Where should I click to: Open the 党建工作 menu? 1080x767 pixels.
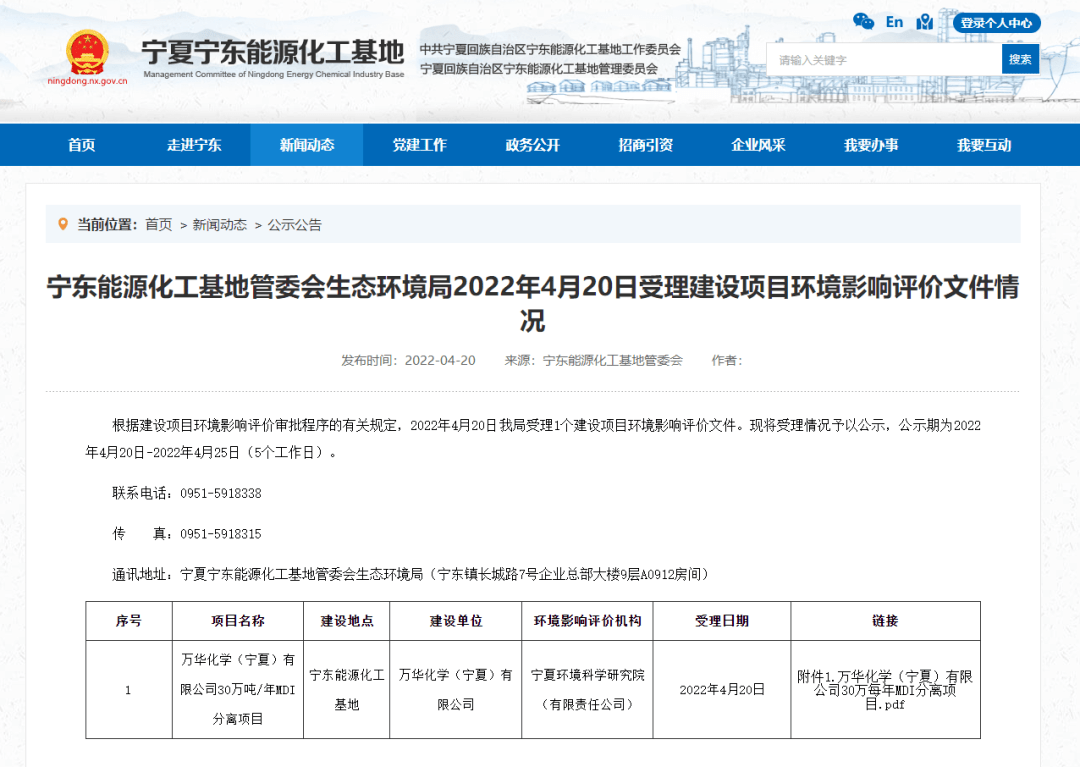pos(419,144)
